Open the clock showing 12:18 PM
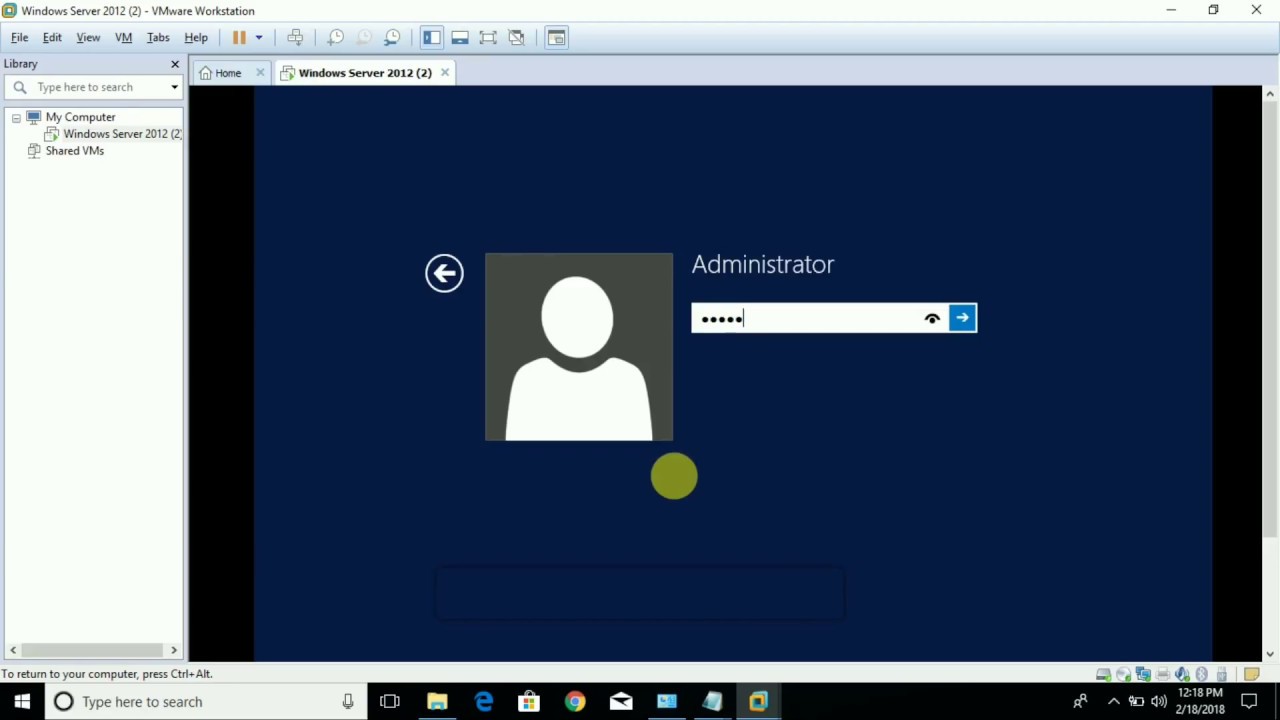This screenshot has height=720, width=1280. (1201, 701)
